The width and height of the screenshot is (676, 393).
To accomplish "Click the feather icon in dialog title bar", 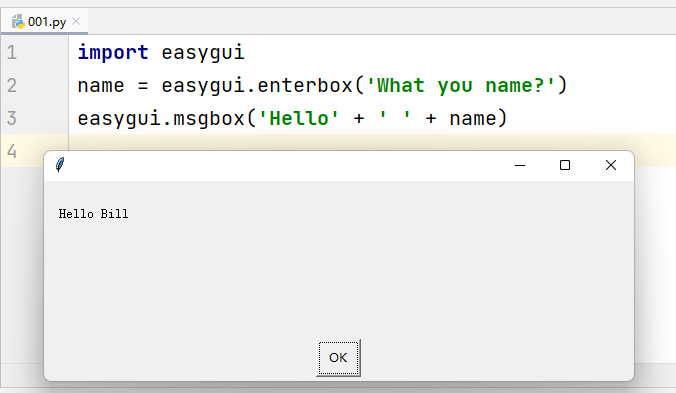I will [60, 165].
